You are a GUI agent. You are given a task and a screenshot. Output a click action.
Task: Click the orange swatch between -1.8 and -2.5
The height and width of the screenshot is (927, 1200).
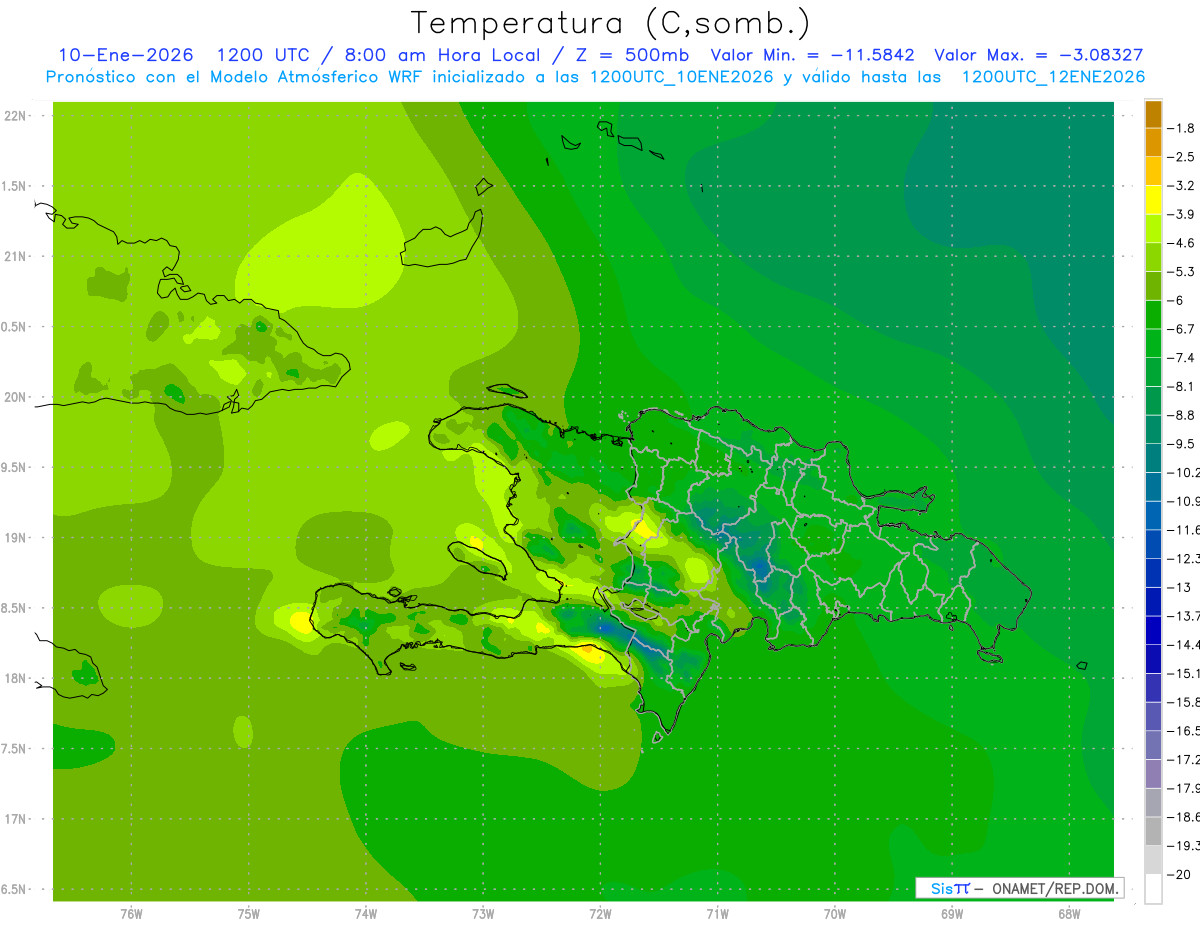pos(1153,142)
